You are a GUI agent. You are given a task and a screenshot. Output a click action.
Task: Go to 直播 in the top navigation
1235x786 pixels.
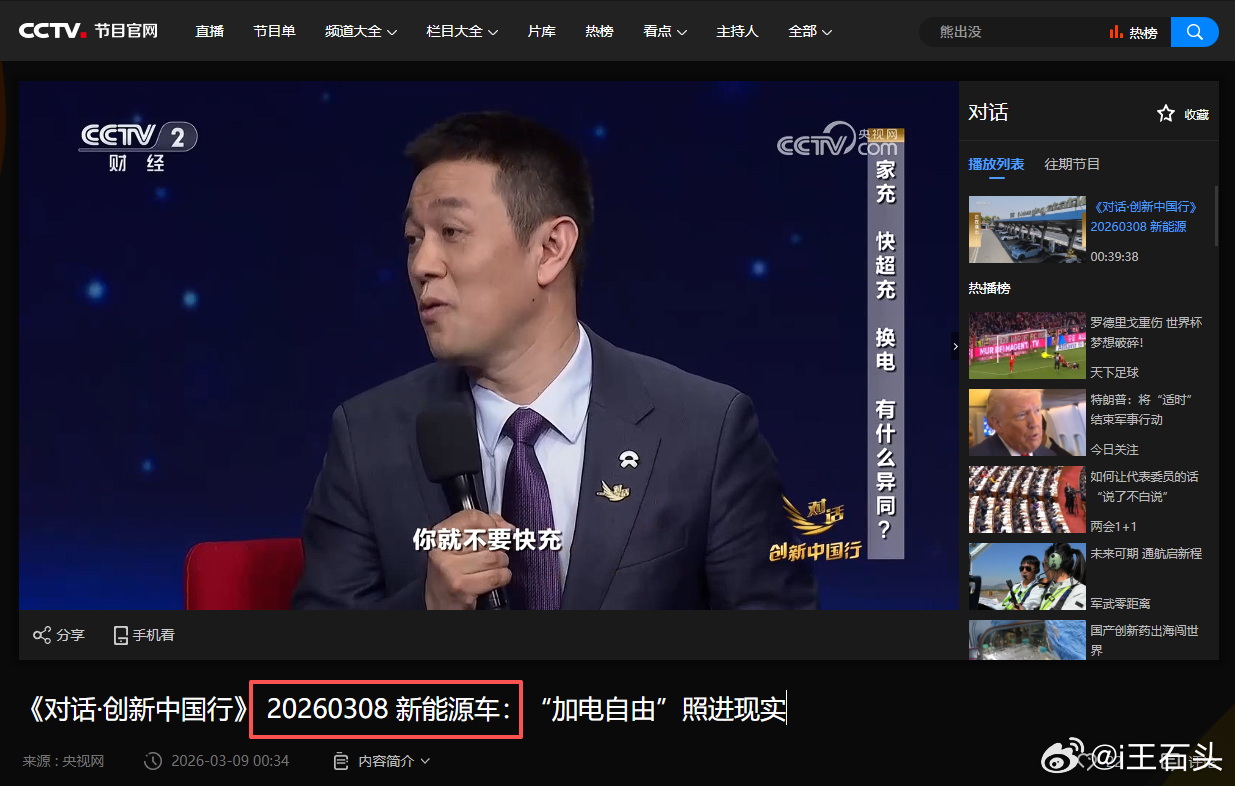point(210,31)
